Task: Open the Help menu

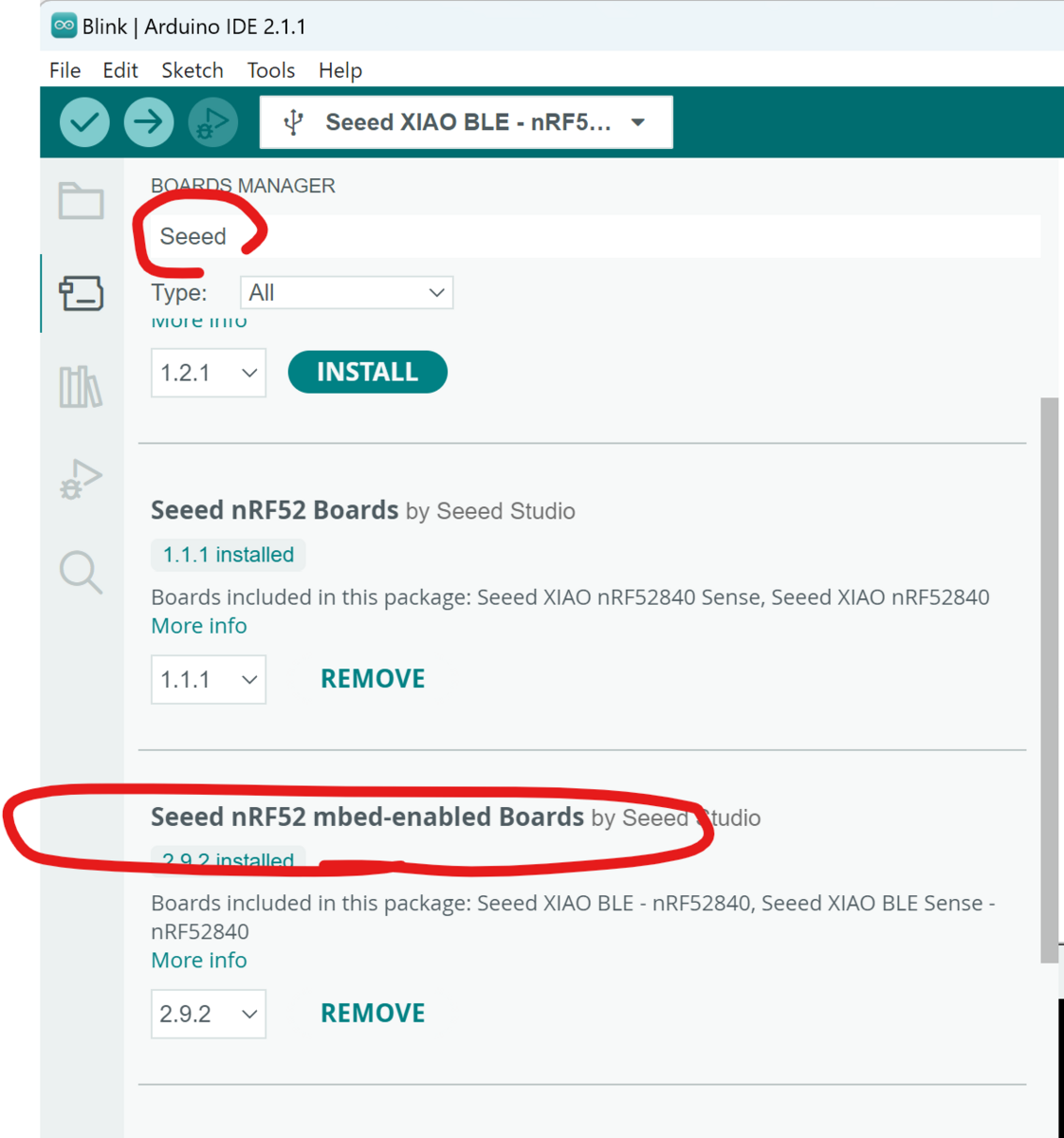Action: coord(340,70)
